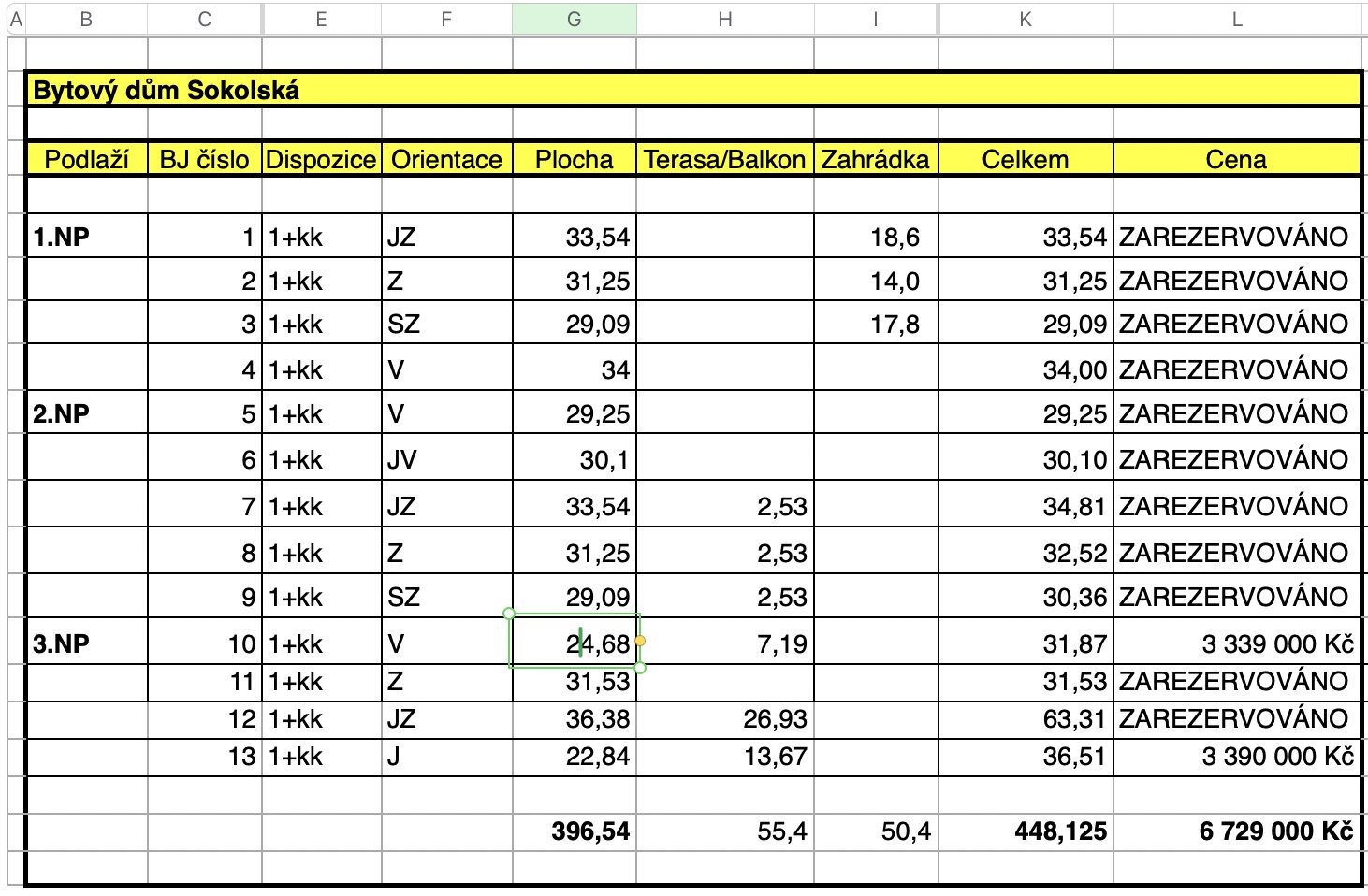
Task: Click the price cell 3 339 000 Kč
Action: (1276, 644)
